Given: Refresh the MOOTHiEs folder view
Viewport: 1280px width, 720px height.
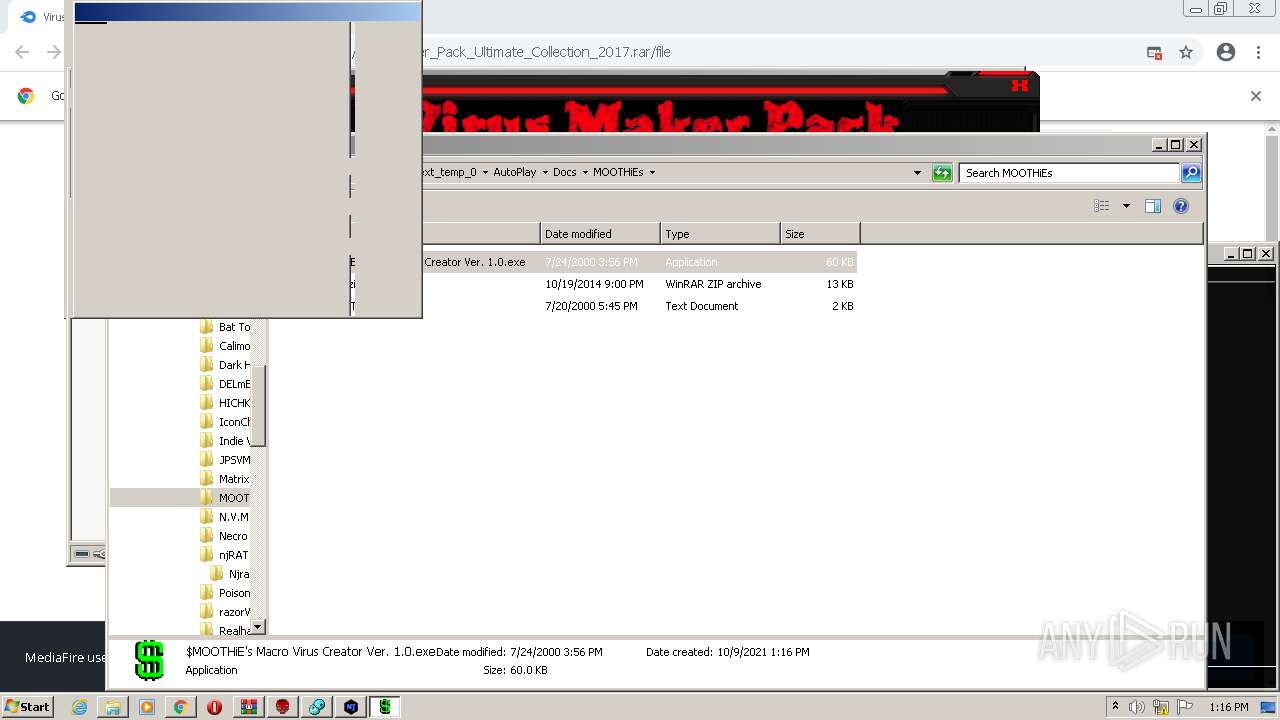Looking at the screenshot, I should click(x=941, y=173).
